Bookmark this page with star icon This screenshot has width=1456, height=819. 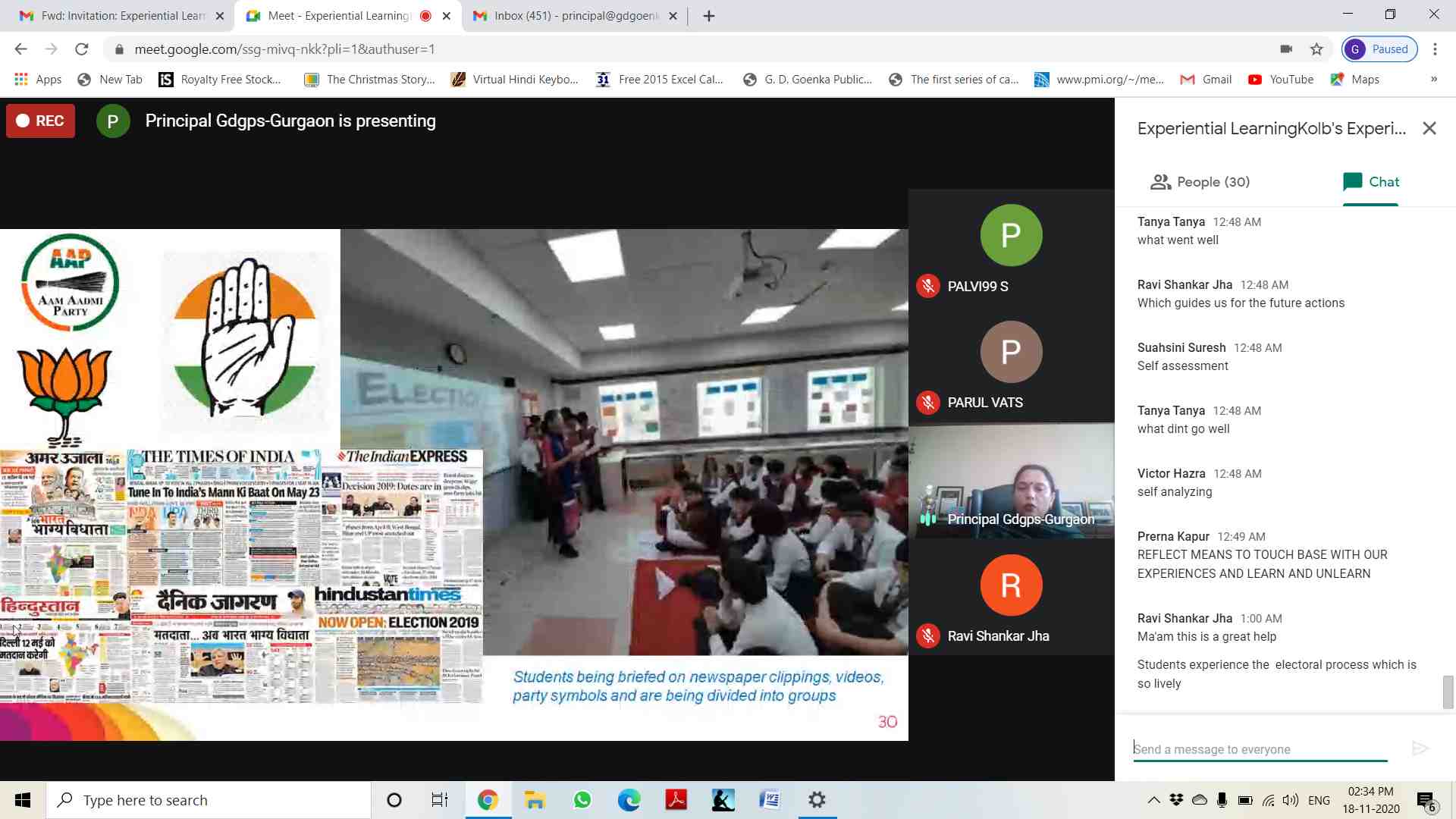click(x=1316, y=49)
